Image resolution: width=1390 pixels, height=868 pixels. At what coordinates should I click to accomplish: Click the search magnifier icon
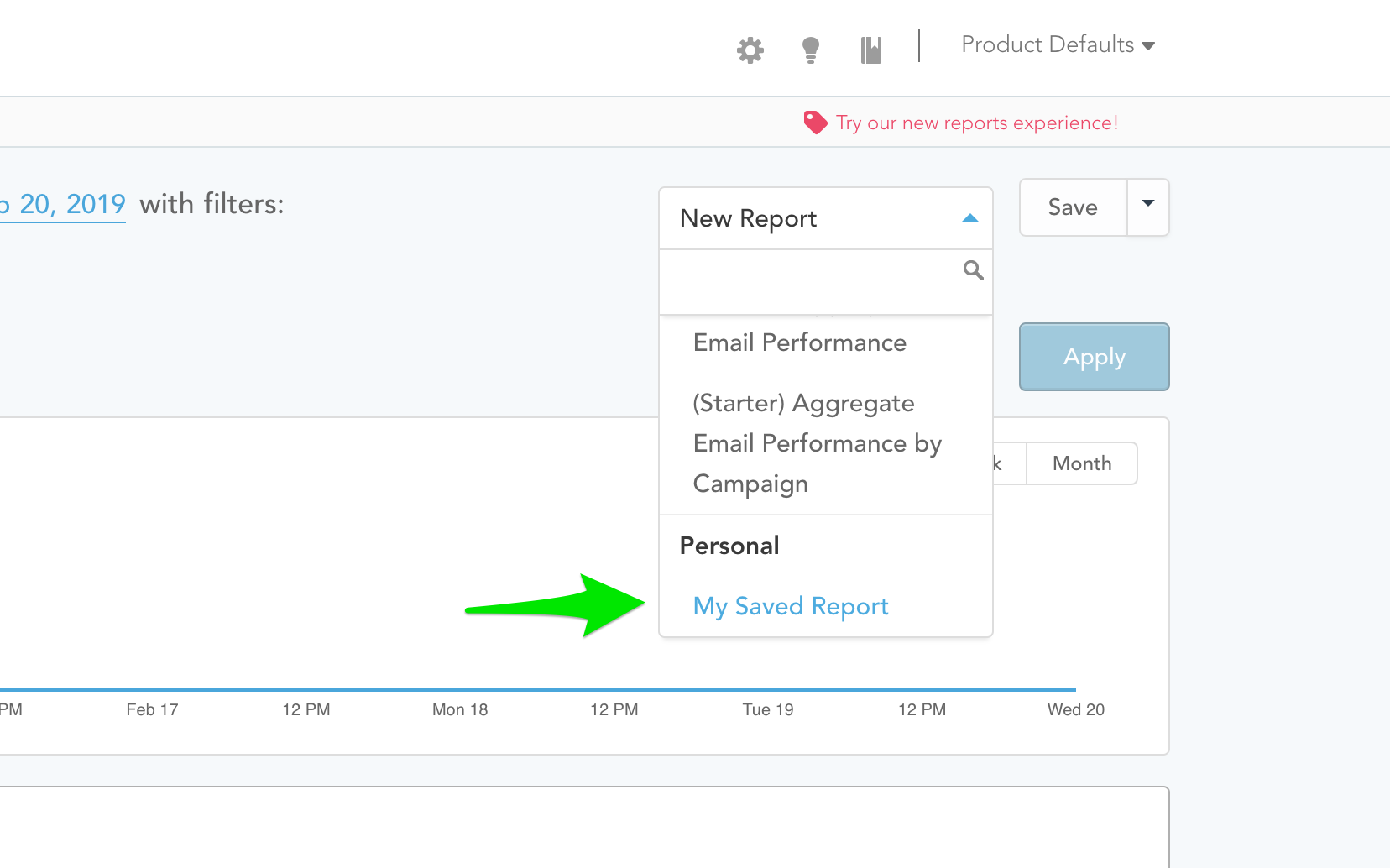[x=973, y=270]
